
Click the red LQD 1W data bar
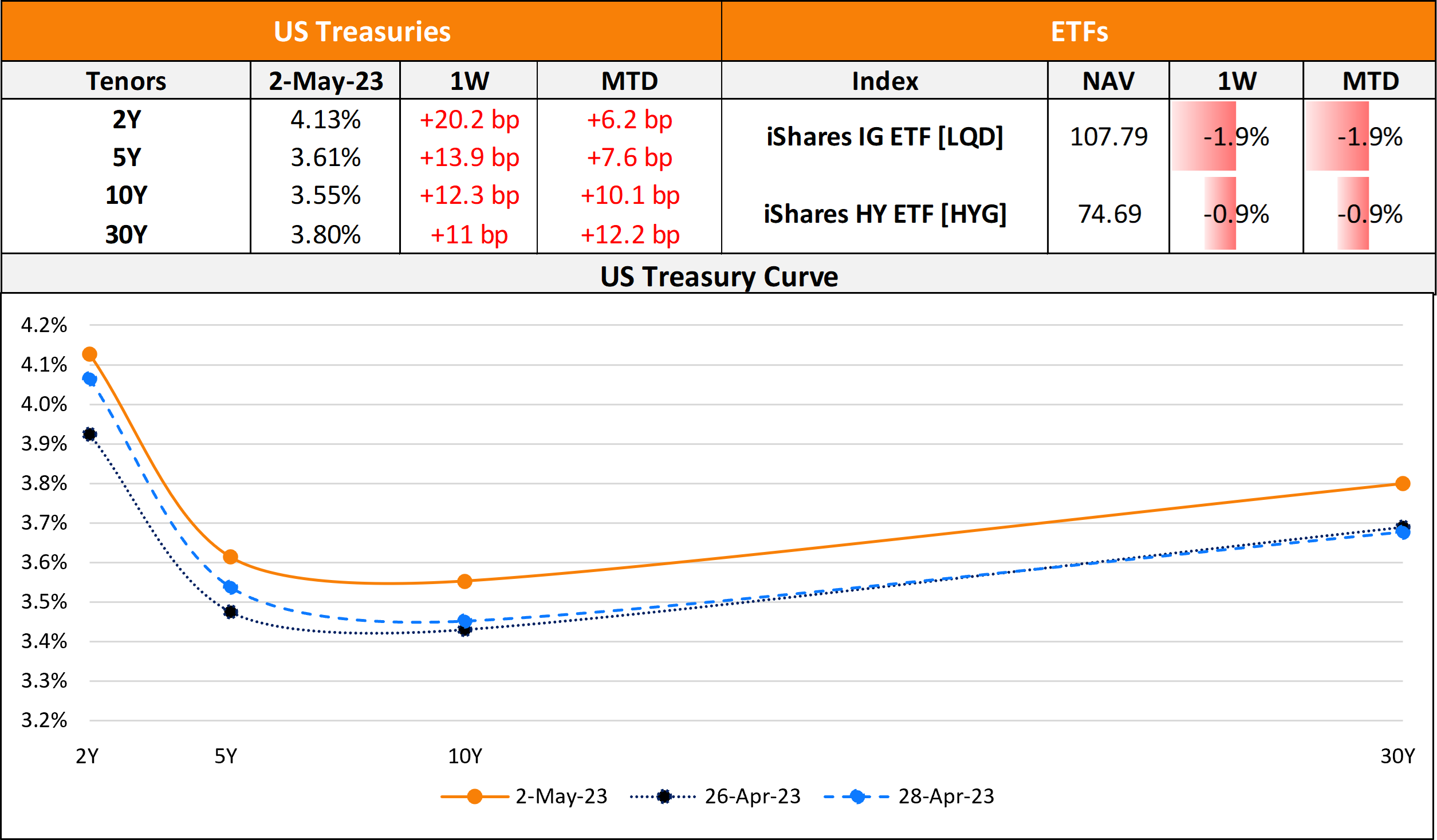tap(1203, 136)
